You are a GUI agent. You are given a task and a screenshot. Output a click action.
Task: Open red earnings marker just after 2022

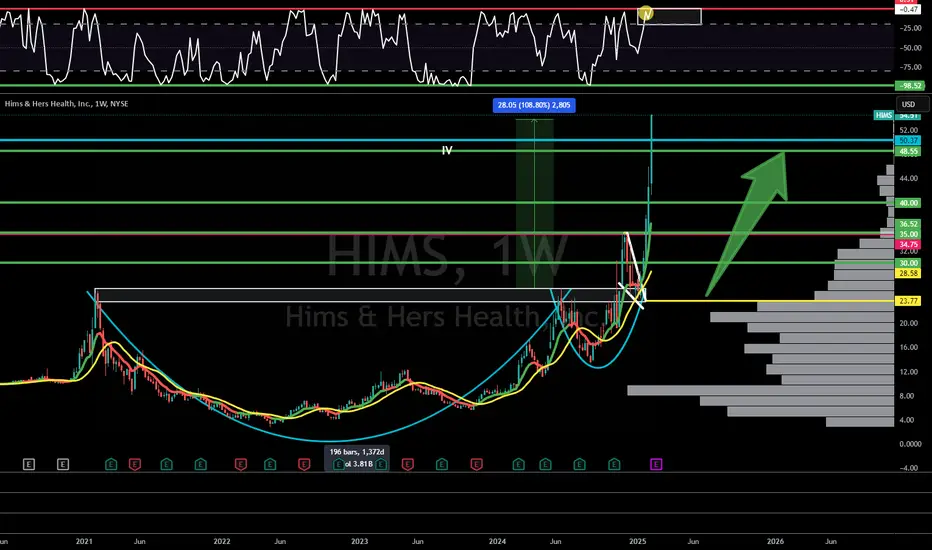[241, 464]
